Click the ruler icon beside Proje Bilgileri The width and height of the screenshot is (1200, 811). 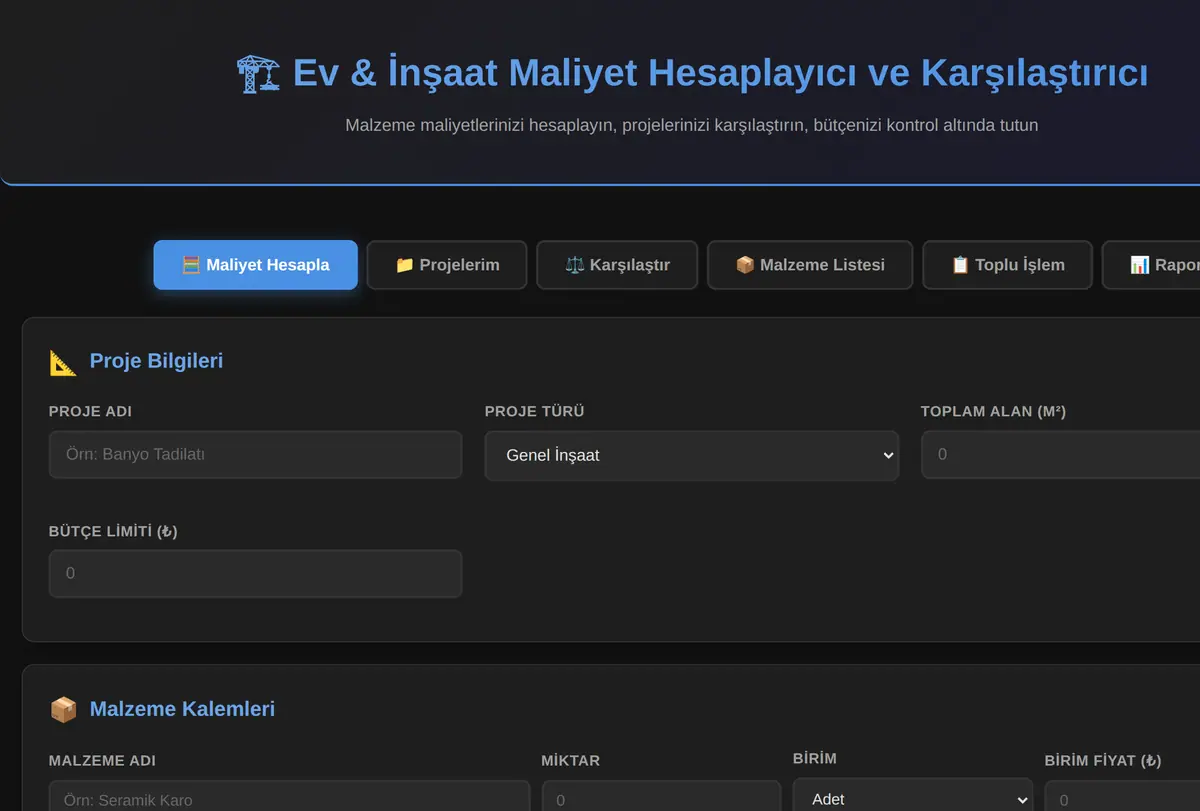click(63, 361)
